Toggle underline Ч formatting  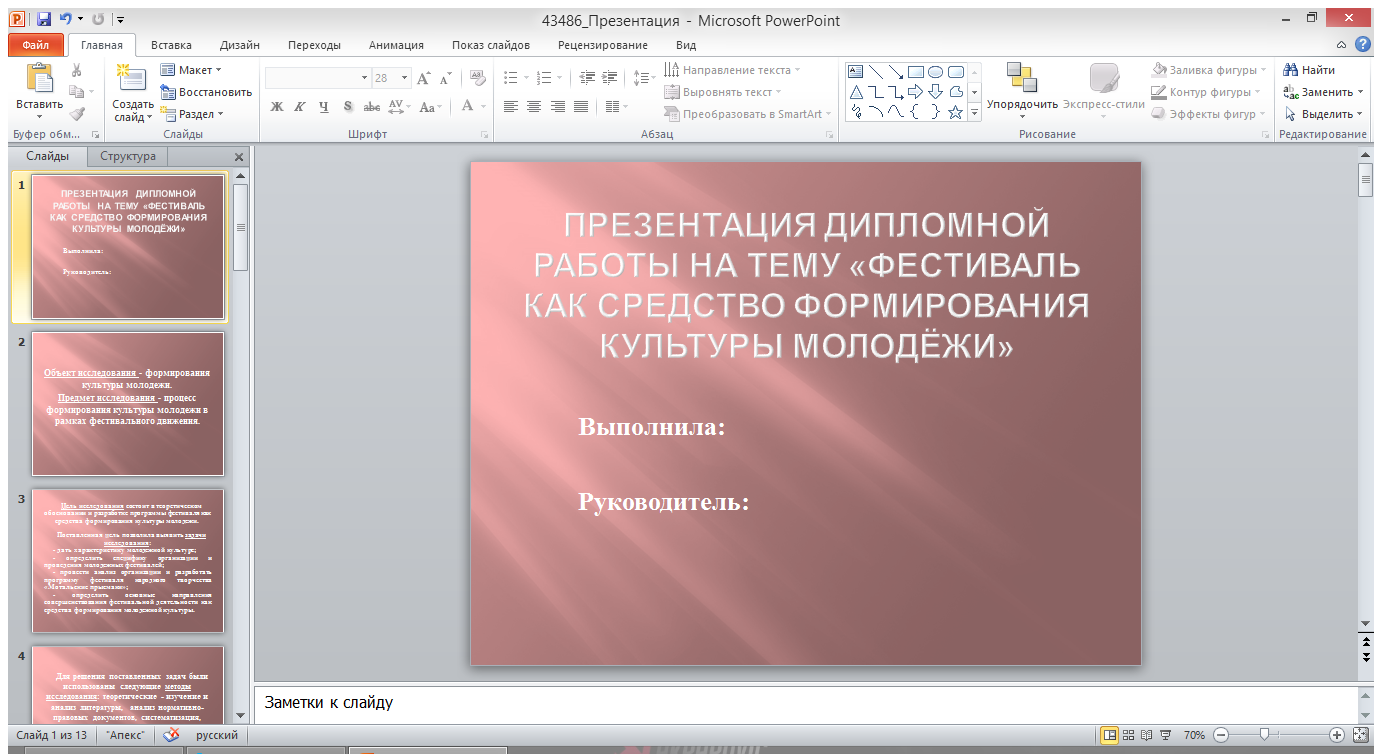pyautogui.click(x=324, y=106)
